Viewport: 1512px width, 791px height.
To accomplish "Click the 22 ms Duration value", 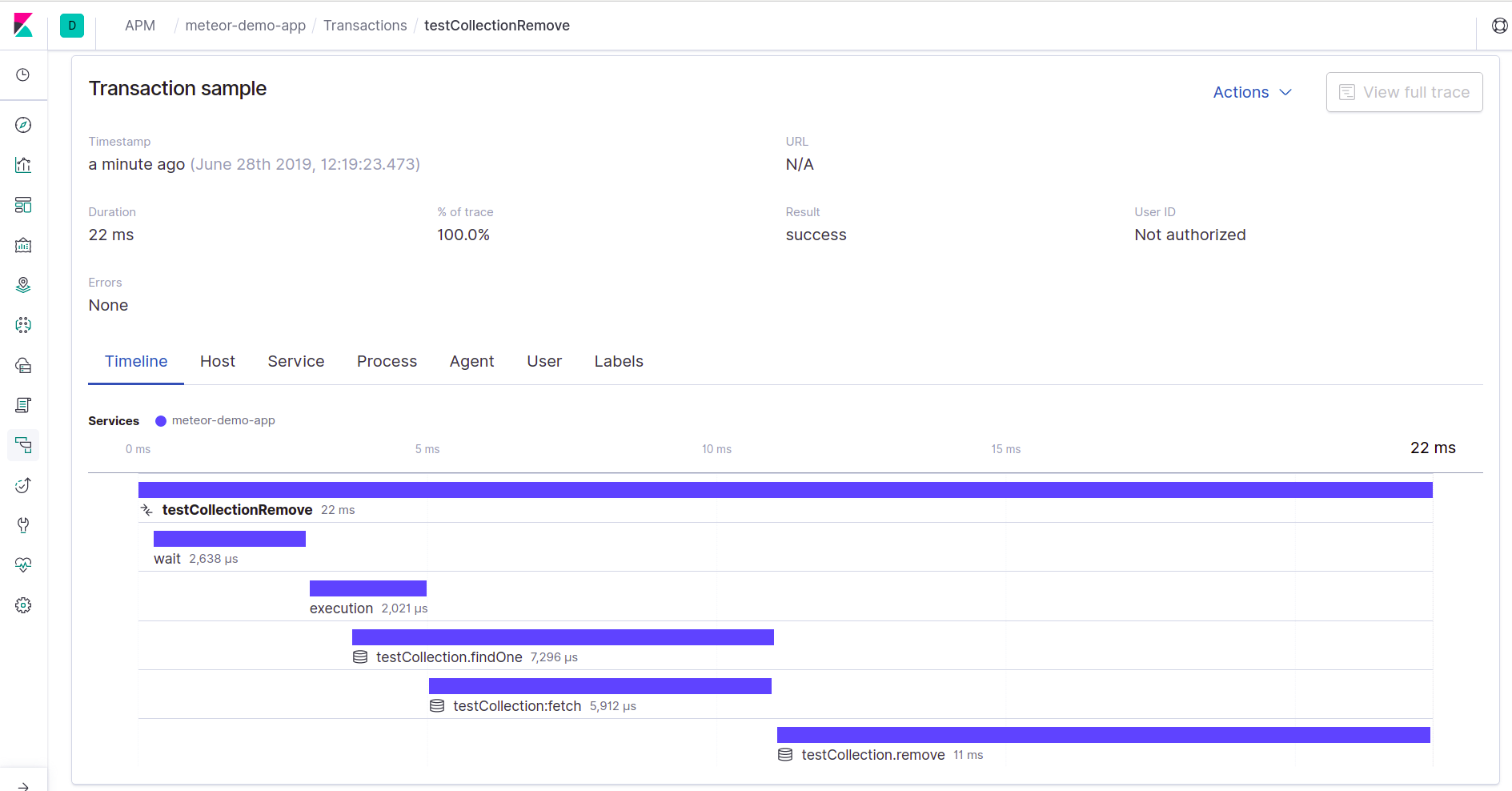I will pos(111,235).
